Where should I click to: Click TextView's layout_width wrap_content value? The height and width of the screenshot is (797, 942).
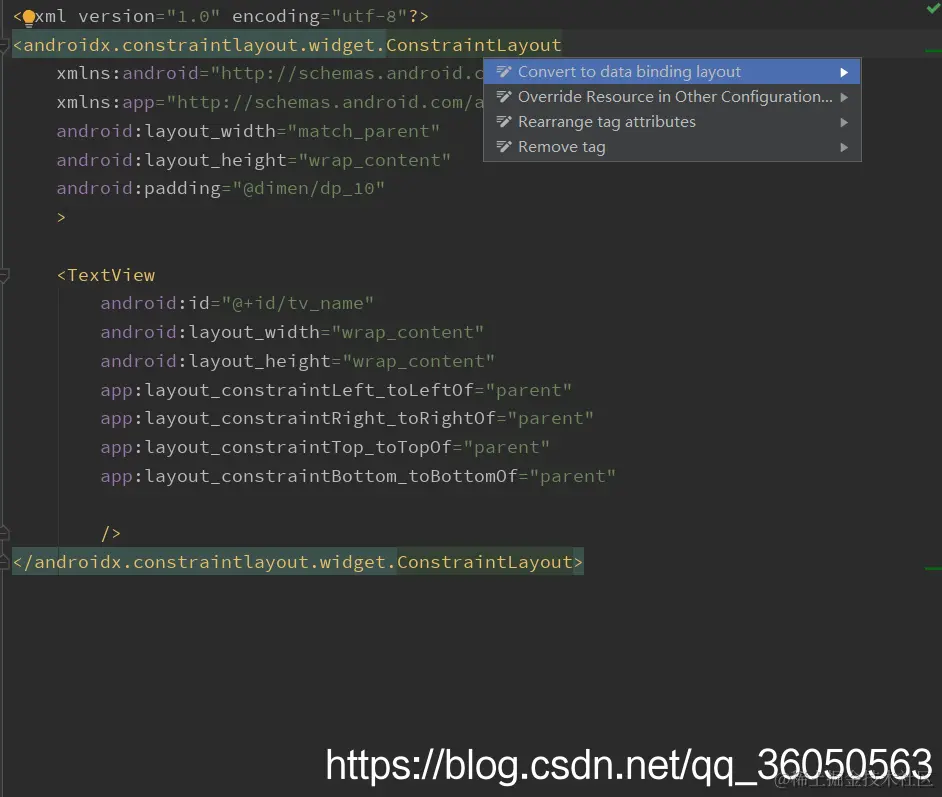pyautogui.click(x=408, y=332)
